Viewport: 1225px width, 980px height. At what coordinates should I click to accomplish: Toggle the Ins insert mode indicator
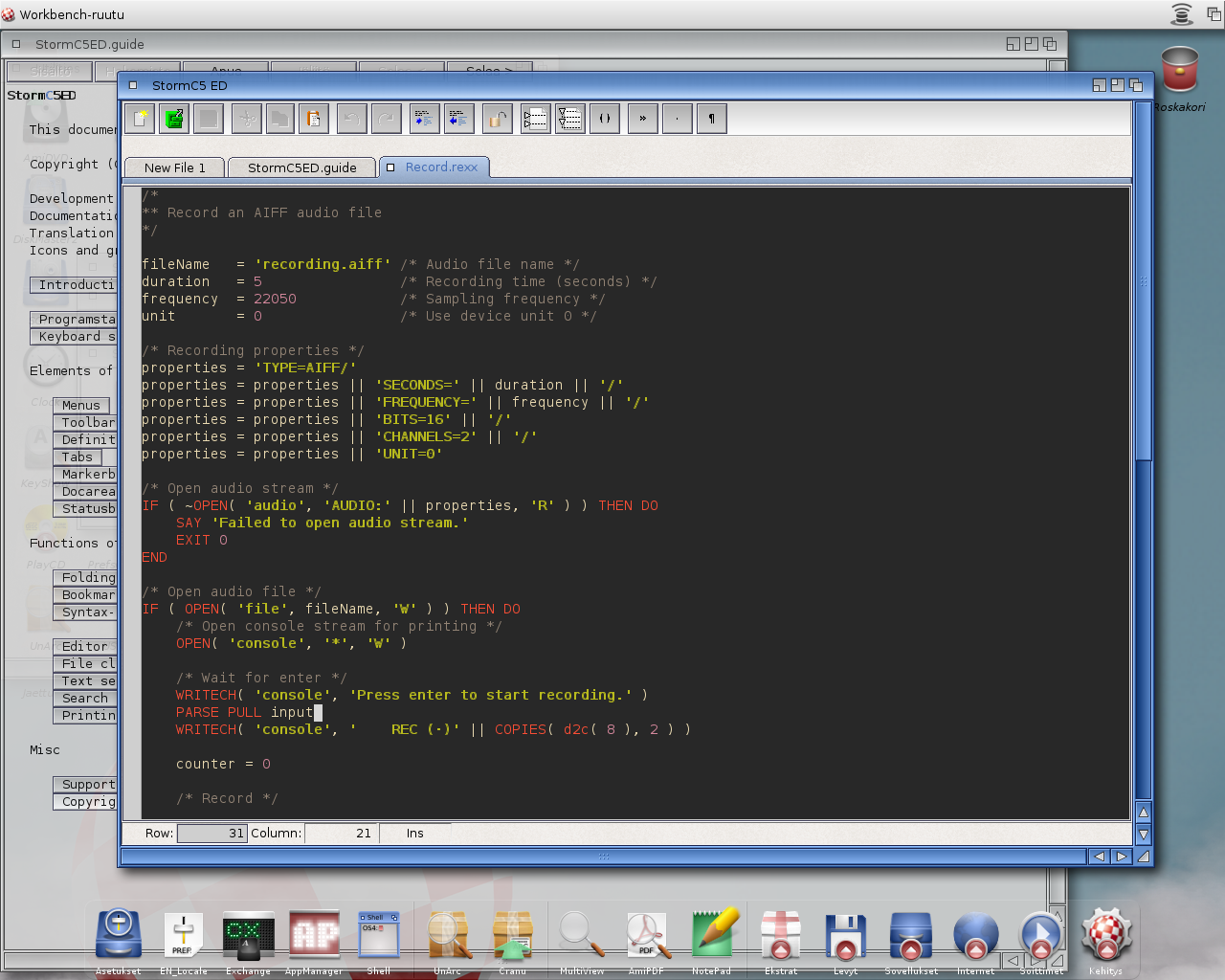pyautogui.click(x=414, y=834)
